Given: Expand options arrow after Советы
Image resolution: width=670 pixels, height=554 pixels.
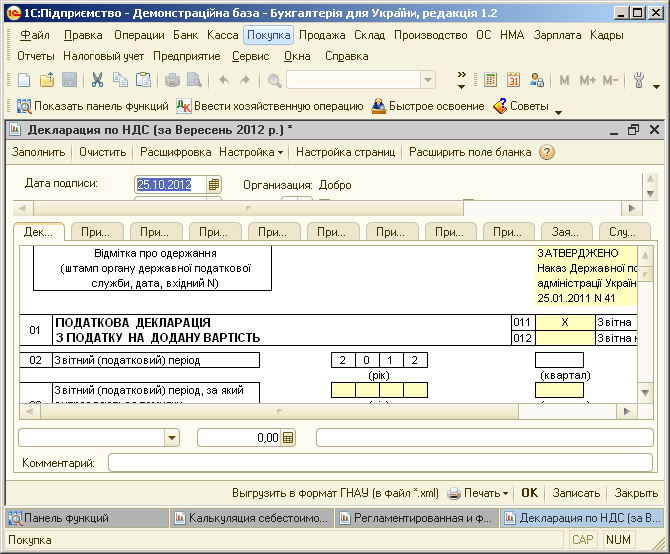Looking at the screenshot, I should point(558,113).
